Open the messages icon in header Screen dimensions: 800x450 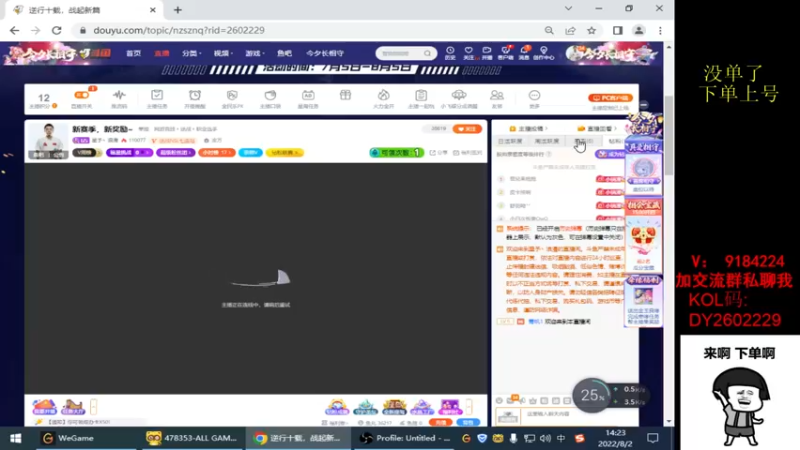point(524,53)
